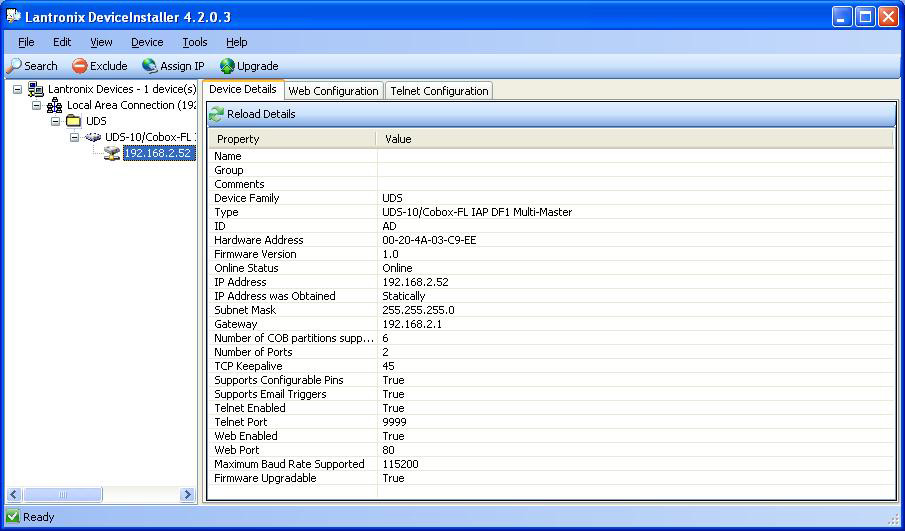This screenshot has height=531, width=905.
Task: Collapse the Local Area Connection node
Action: (36, 106)
